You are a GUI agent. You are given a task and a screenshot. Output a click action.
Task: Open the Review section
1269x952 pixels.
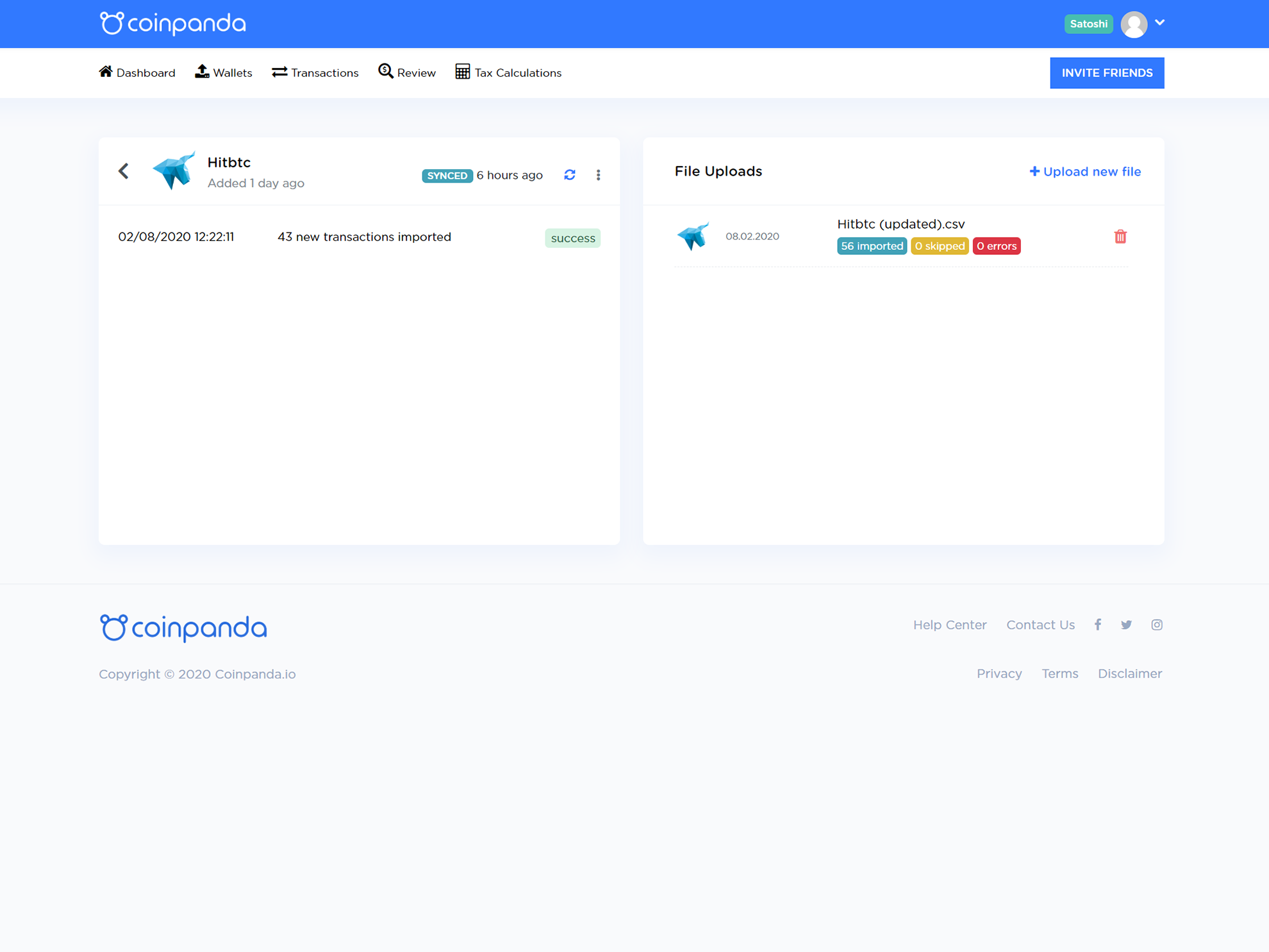(407, 72)
